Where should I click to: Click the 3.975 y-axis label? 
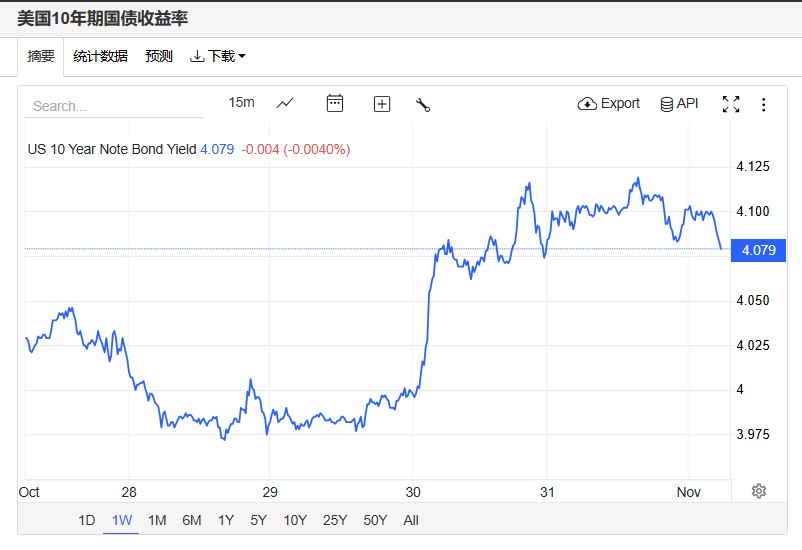[x=752, y=434]
